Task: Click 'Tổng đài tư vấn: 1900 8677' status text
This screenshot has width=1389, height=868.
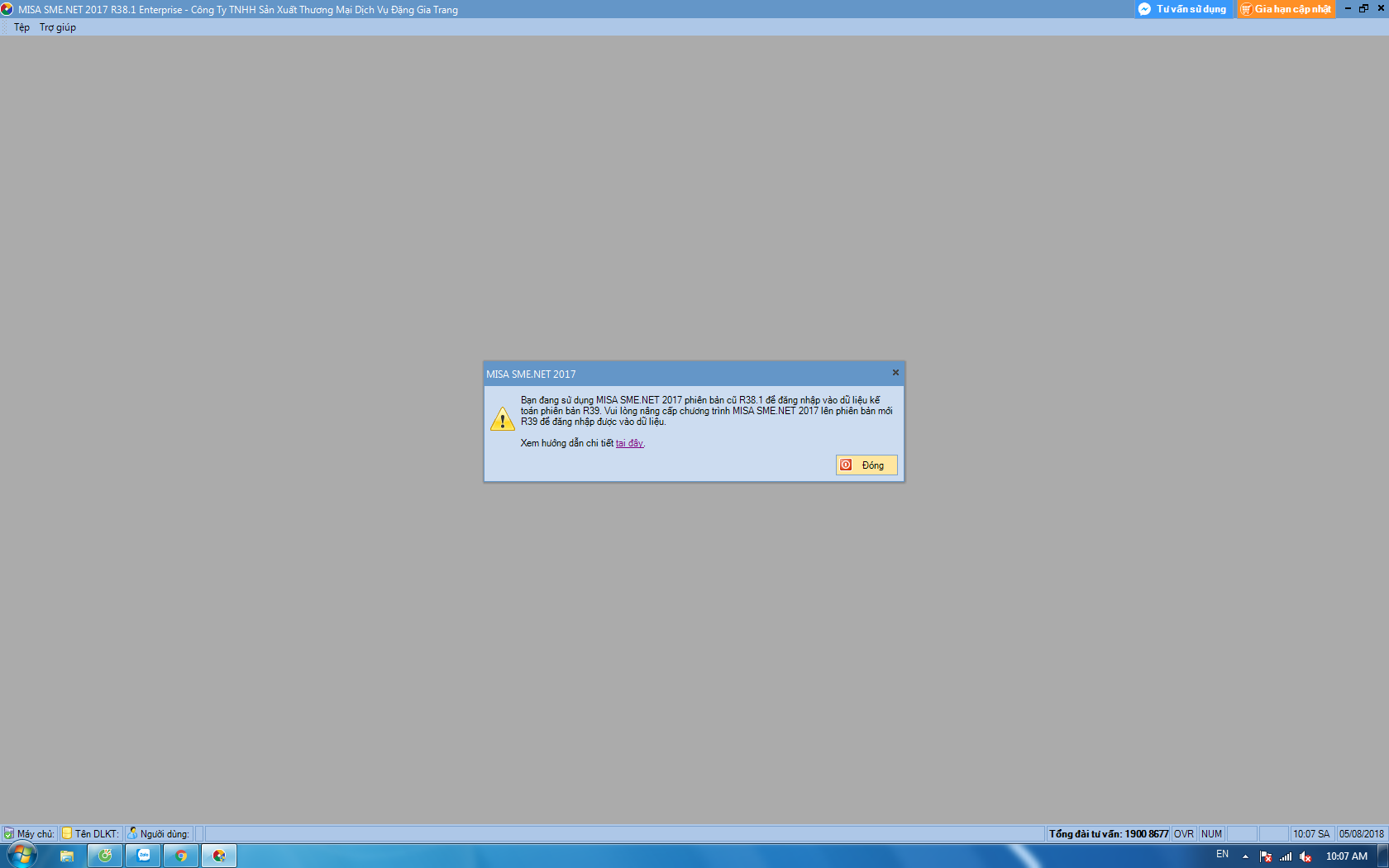Action: (x=1109, y=834)
